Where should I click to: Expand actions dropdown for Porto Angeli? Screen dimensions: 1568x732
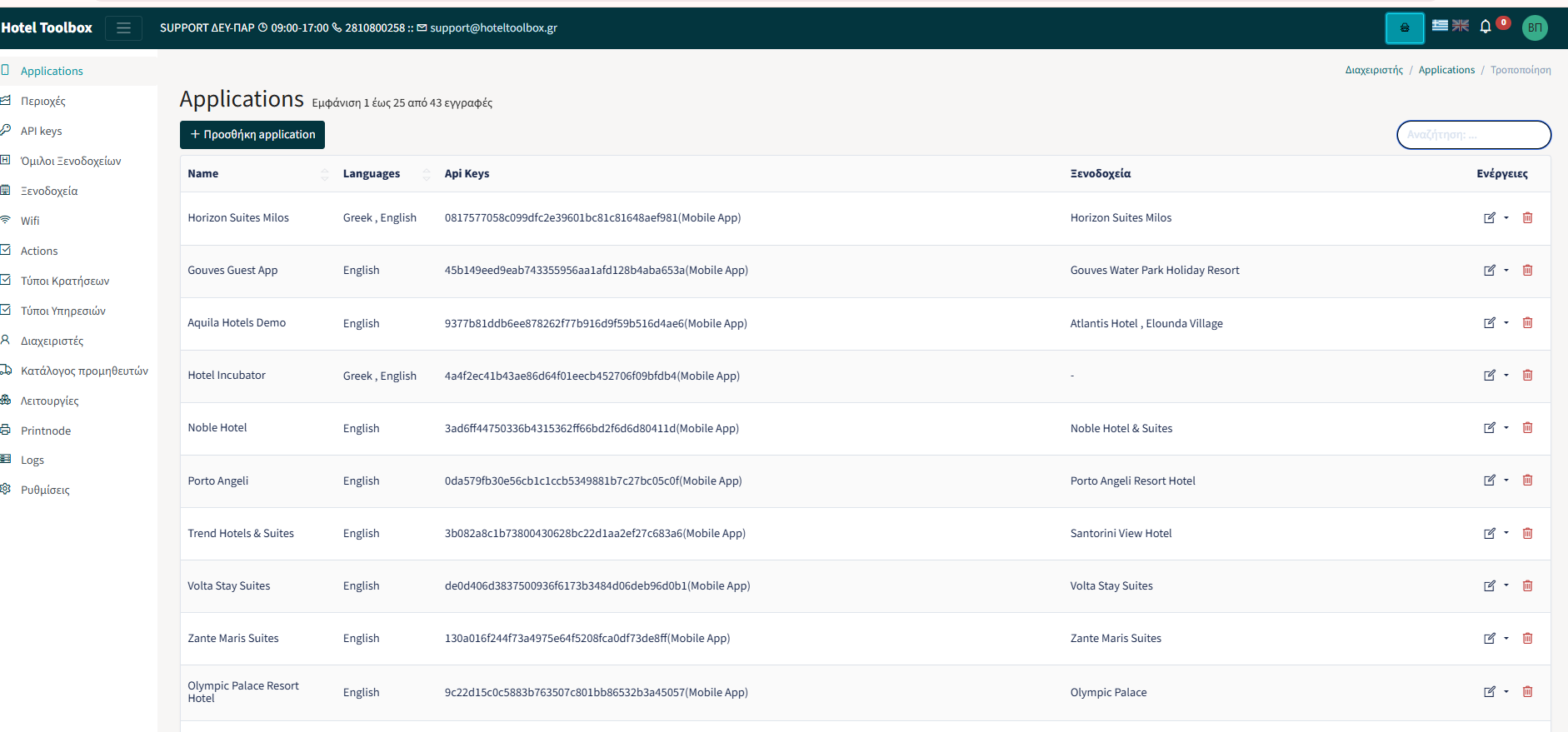1506,480
